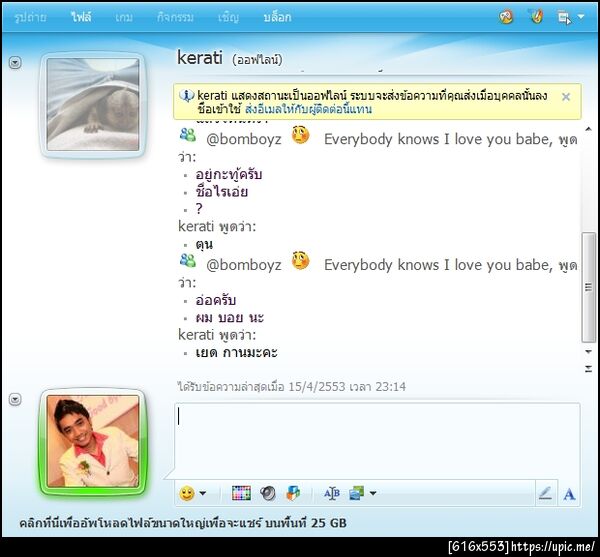
Task: Click the message ผม บอย นะ
Action: [x=230, y=318]
